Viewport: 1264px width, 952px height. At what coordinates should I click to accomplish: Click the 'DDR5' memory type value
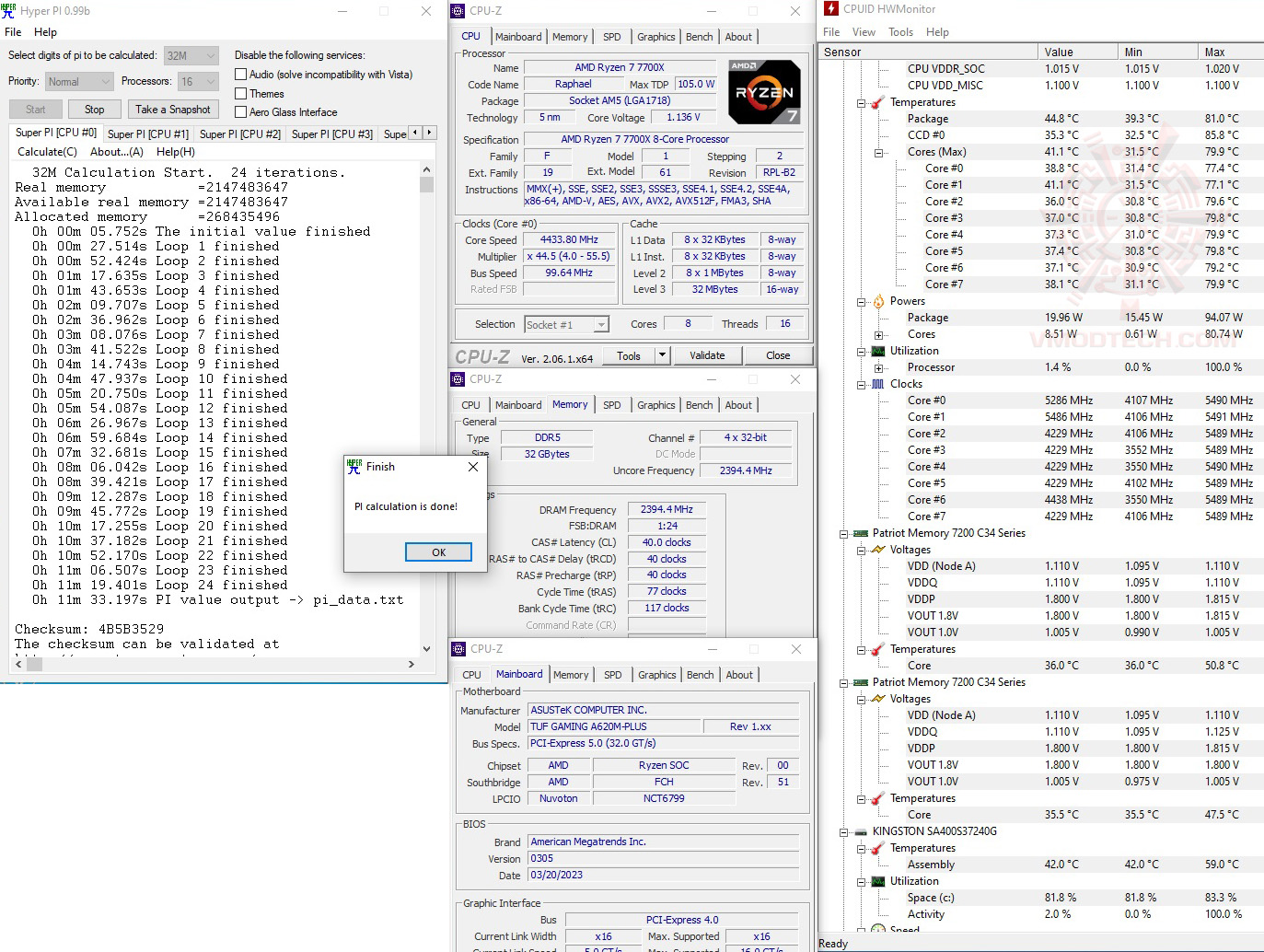(x=547, y=438)
